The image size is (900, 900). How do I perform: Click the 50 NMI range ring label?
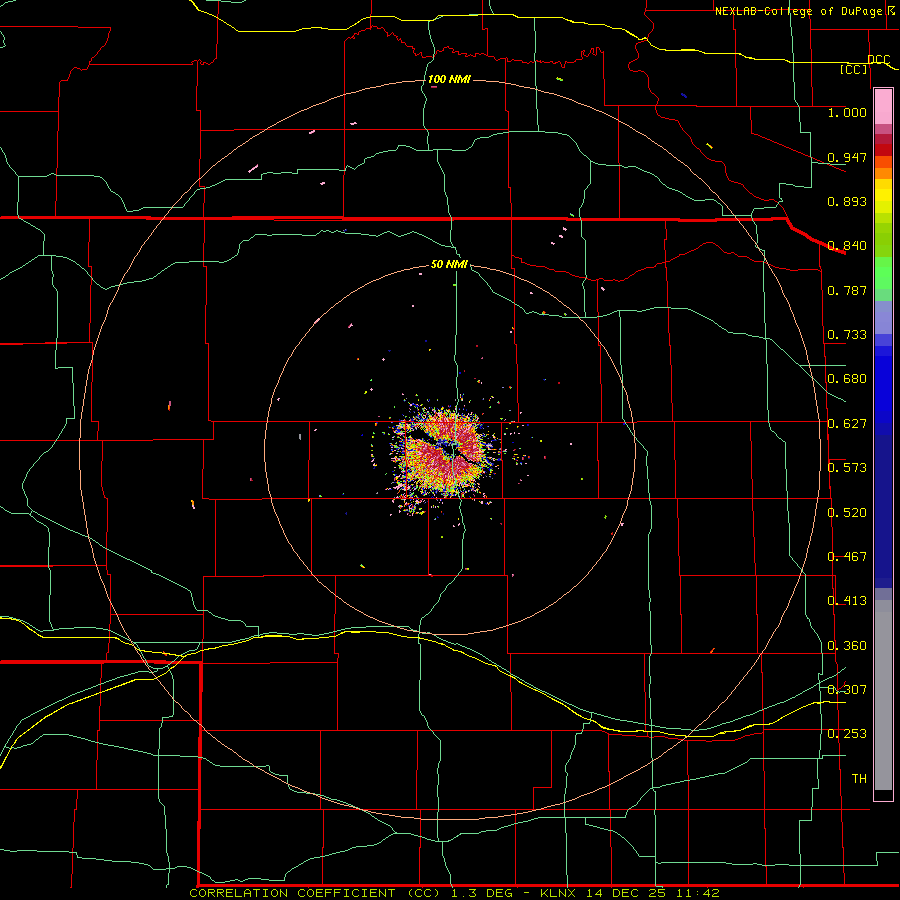coord(449,264)
